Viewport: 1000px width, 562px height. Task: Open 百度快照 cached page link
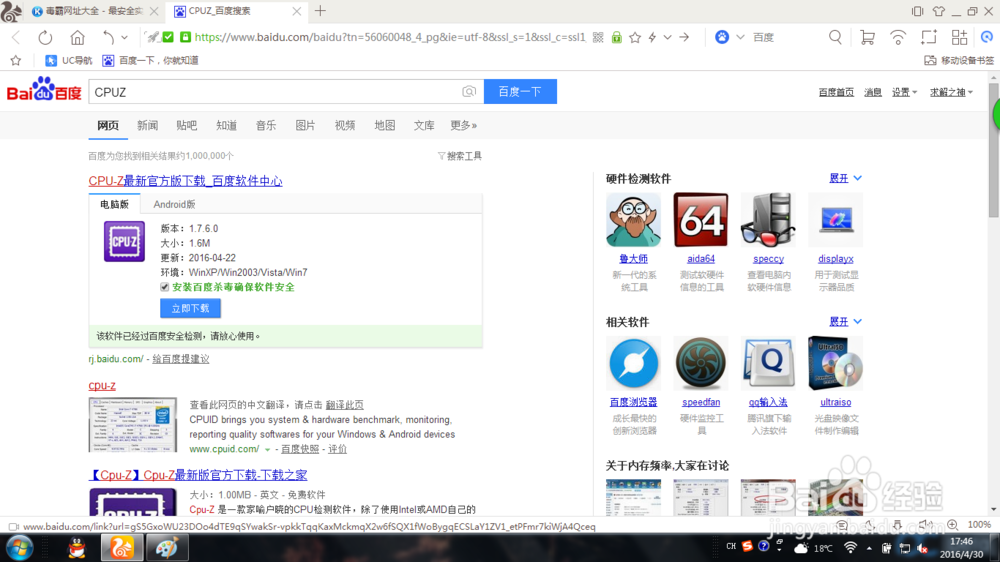click(x=300, y=449)
